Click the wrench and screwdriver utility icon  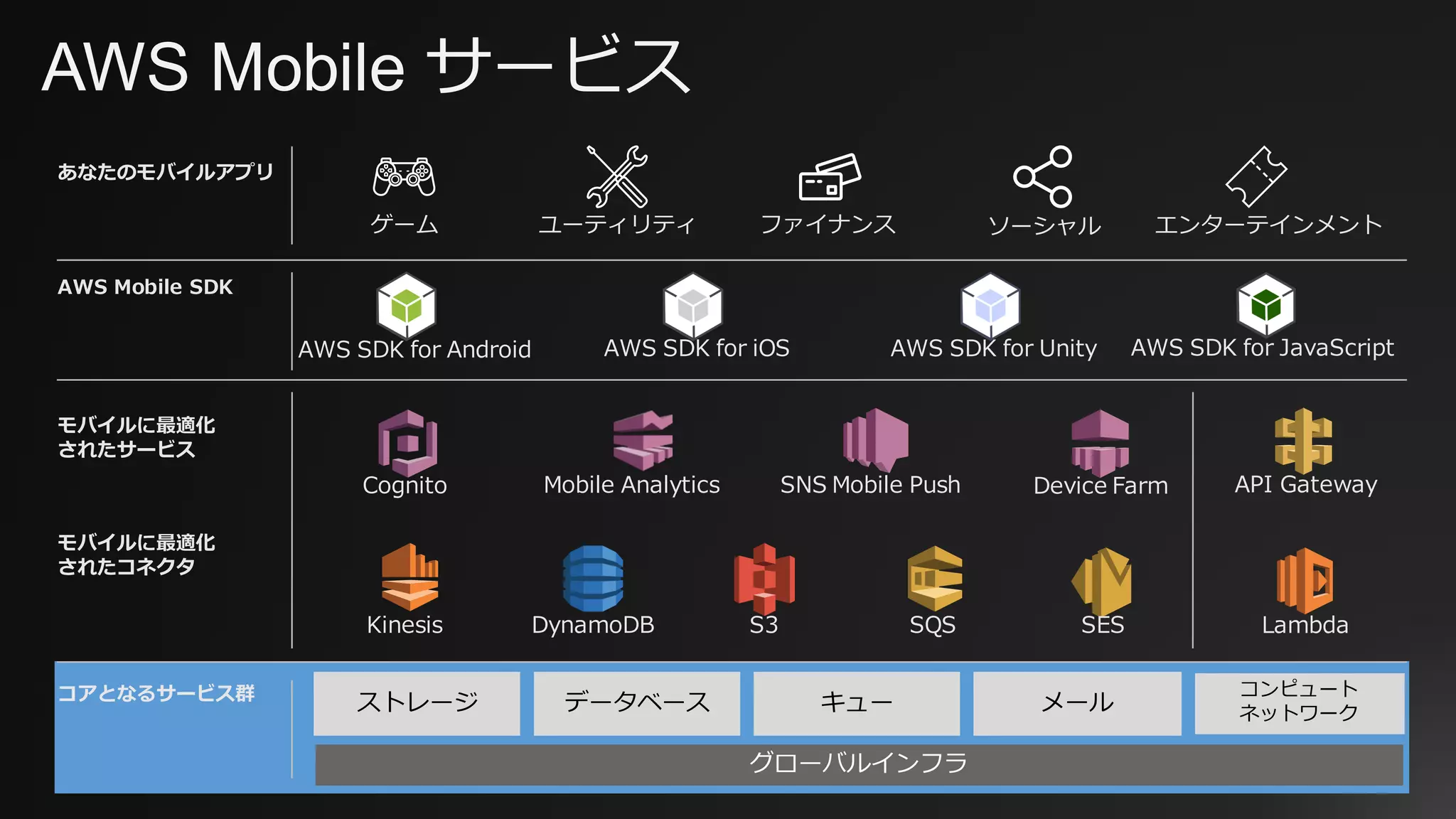pos(617,176)
